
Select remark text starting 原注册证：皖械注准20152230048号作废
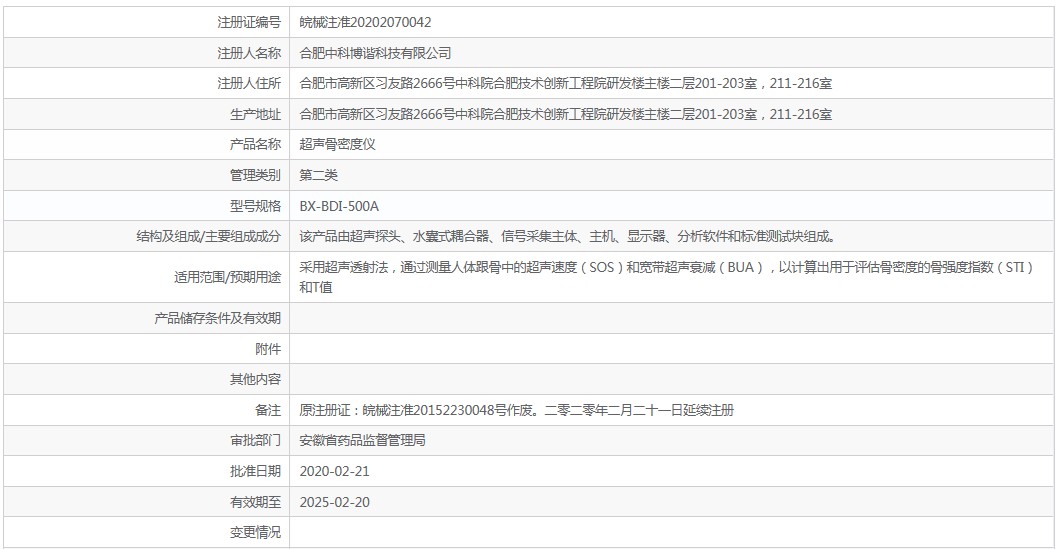click(x=517, y=410)
